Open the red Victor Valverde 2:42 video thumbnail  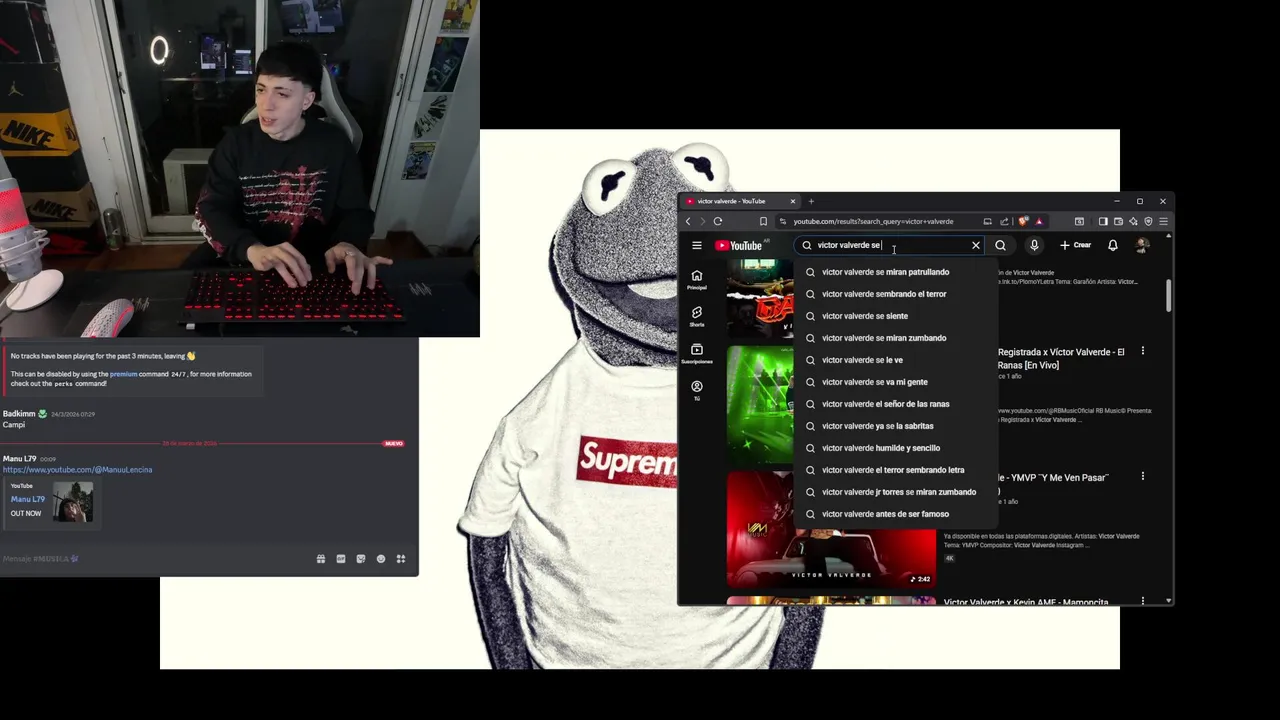(831, 529)
